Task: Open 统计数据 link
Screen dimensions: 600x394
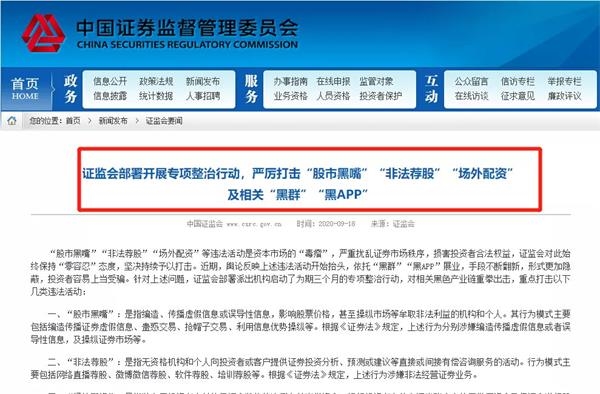Action: click(x=156, y=96)
